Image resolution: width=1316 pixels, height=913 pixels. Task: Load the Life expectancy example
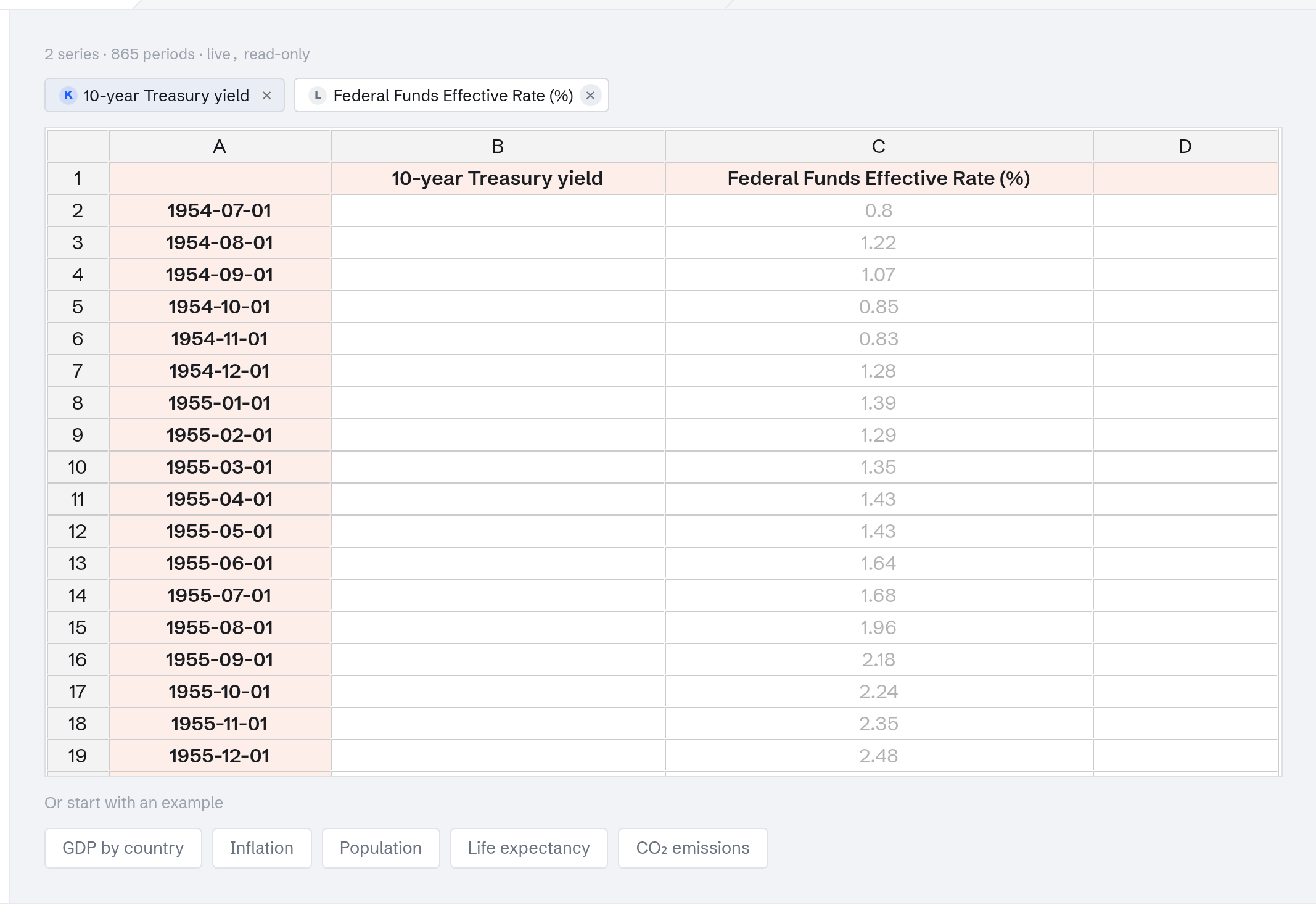[529, 848]
